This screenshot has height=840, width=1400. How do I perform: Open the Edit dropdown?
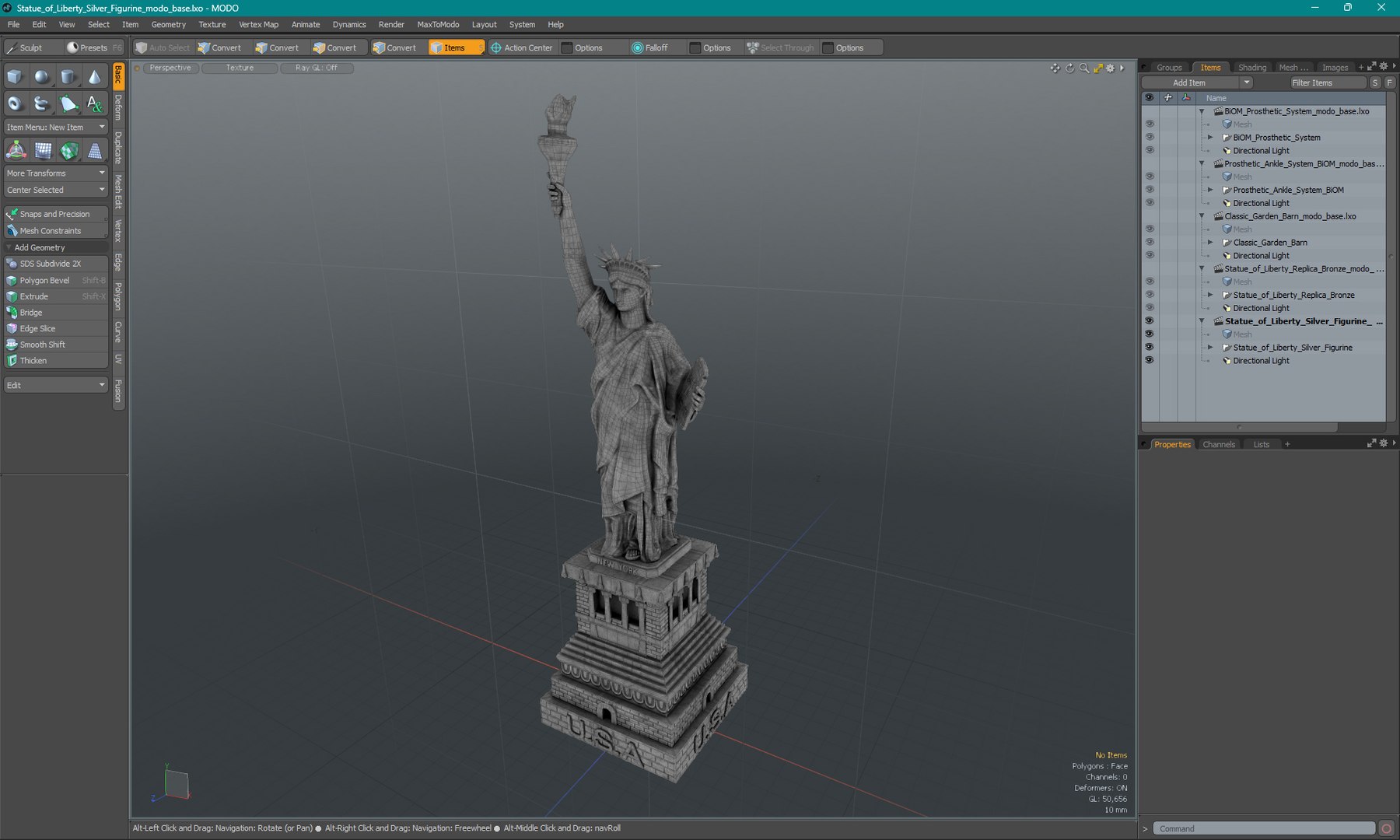(55, 385)
